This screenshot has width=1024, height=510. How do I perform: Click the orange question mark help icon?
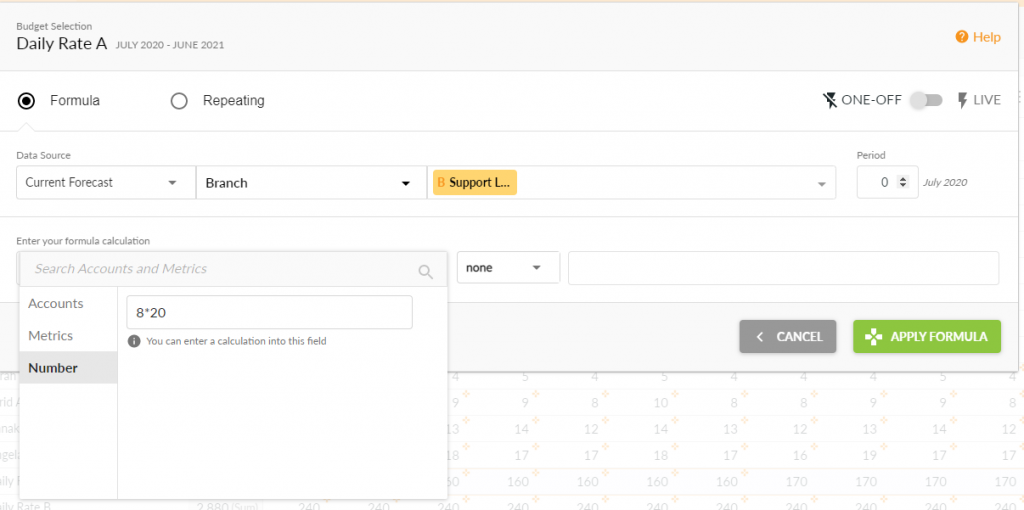(961, 37)
